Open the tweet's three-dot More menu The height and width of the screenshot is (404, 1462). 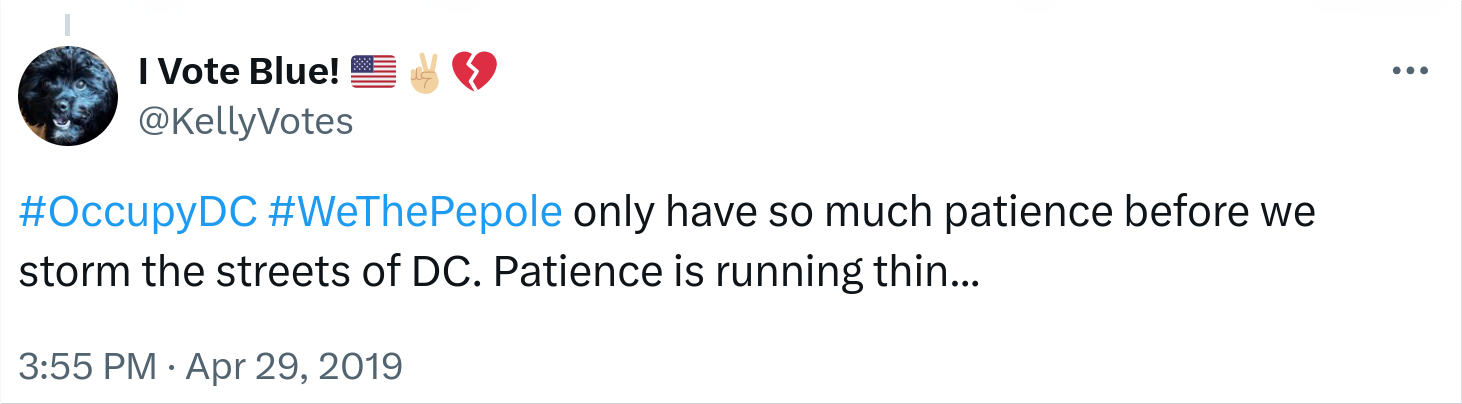[1411, 71]
